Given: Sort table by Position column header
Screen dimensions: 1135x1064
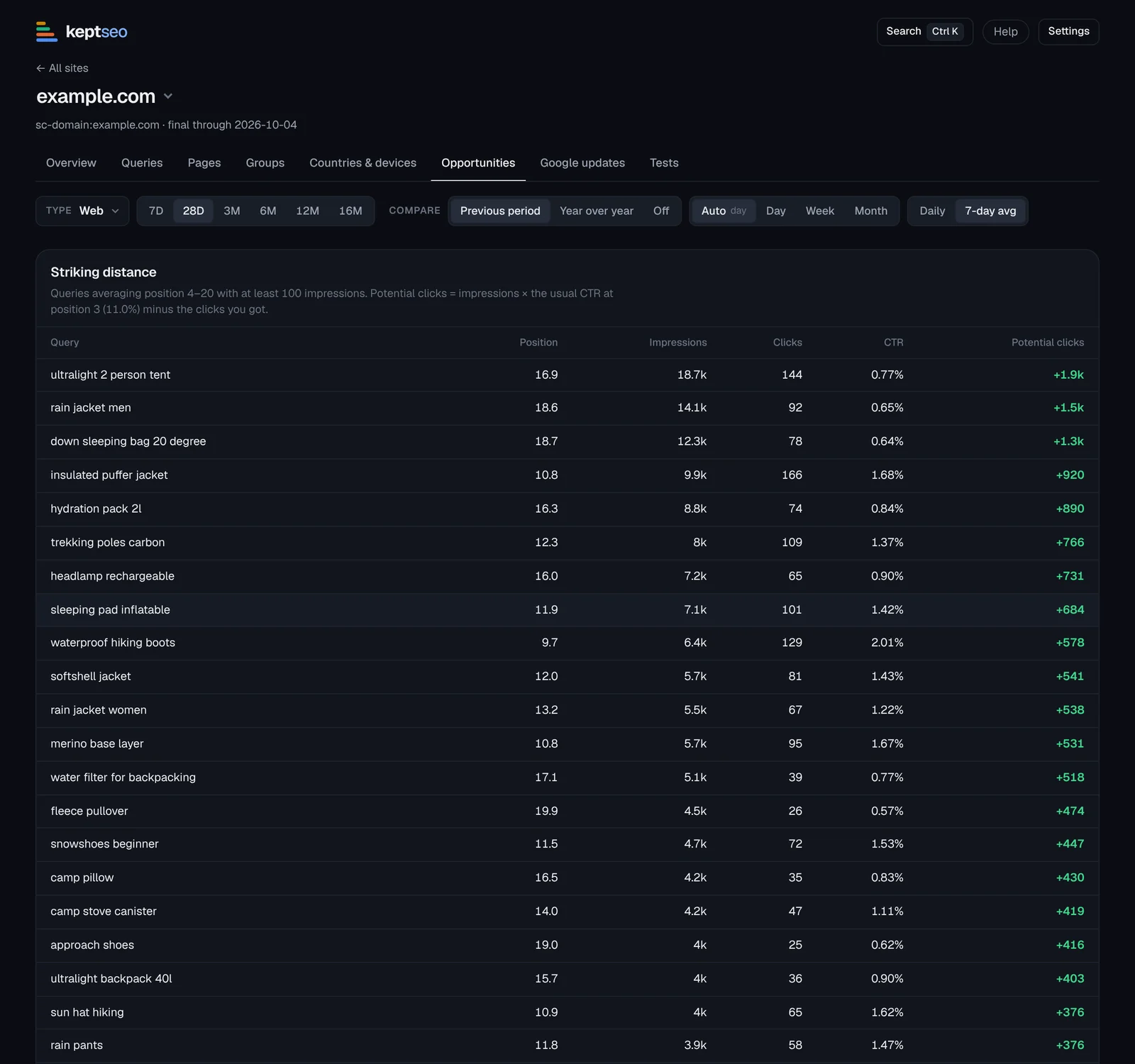Looking at the screenshot, I should (538, 343).
